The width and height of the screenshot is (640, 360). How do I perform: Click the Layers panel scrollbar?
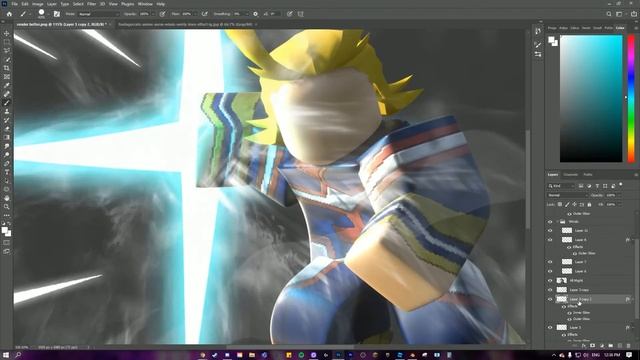click(638, 278)
